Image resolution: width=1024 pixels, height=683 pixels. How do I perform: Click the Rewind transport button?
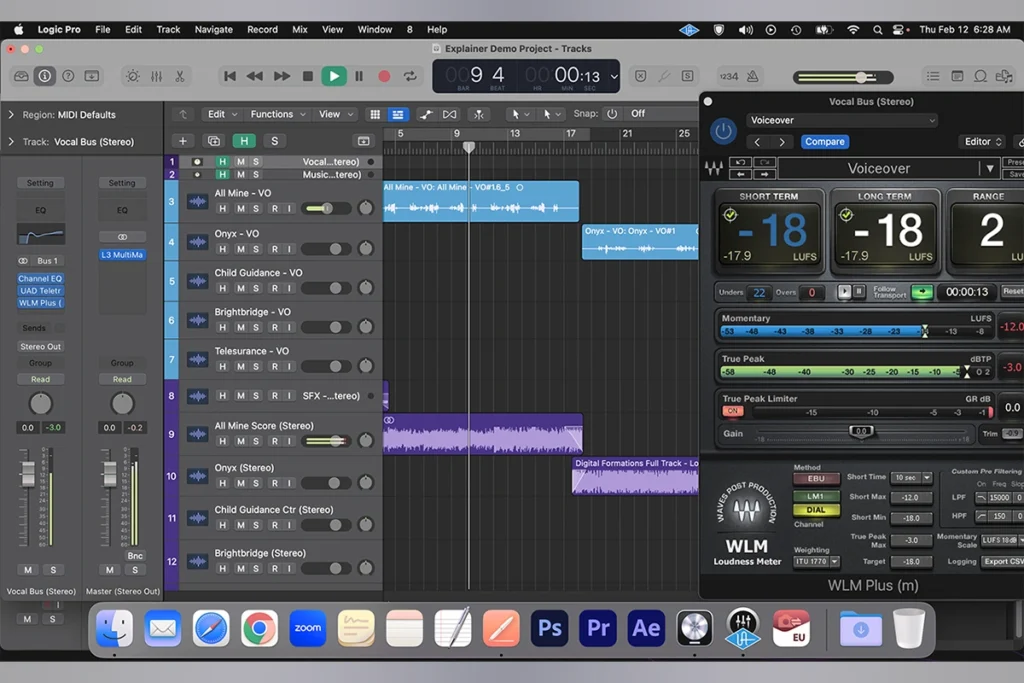click(255, 76)
